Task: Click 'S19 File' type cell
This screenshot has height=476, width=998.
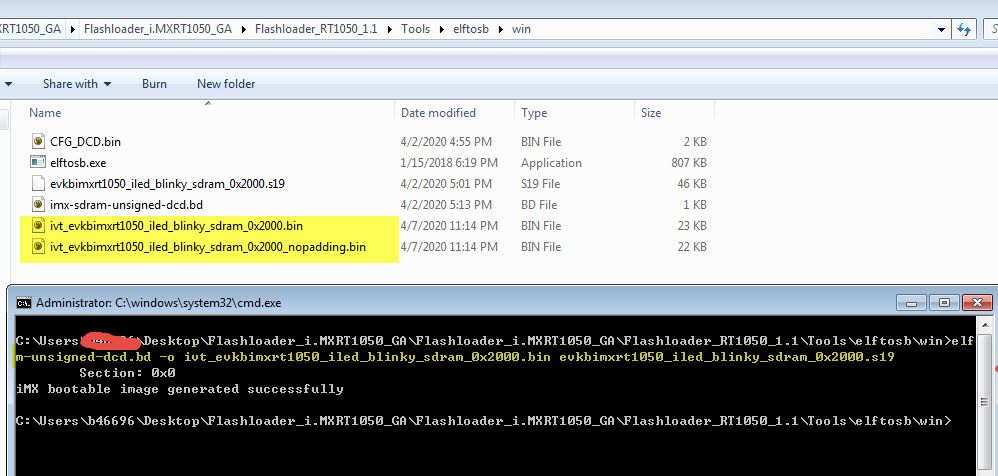Action: (x=540, y=184)
